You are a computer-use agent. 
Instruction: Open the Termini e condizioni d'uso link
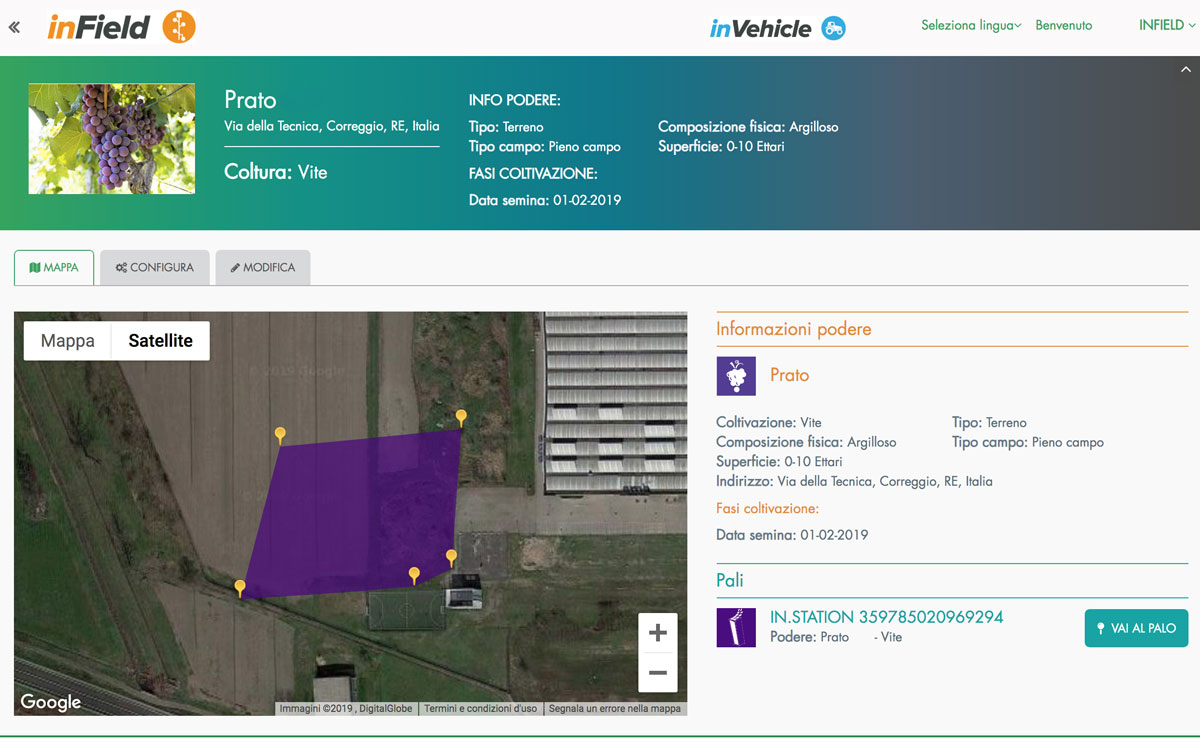481,709
